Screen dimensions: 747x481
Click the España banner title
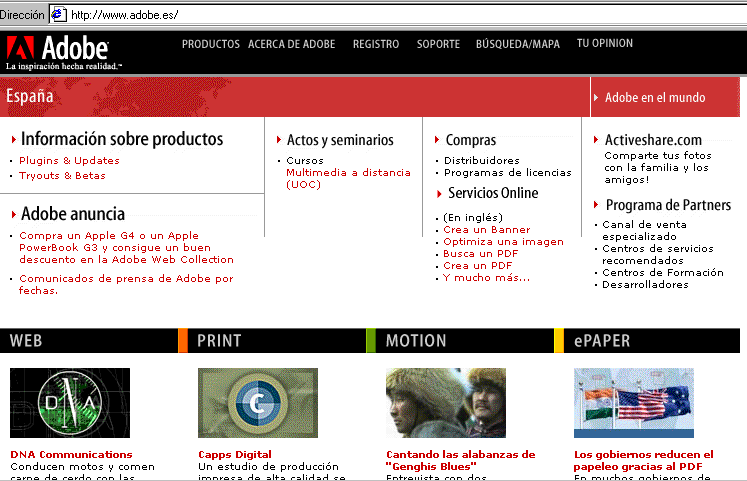point(30,96)
